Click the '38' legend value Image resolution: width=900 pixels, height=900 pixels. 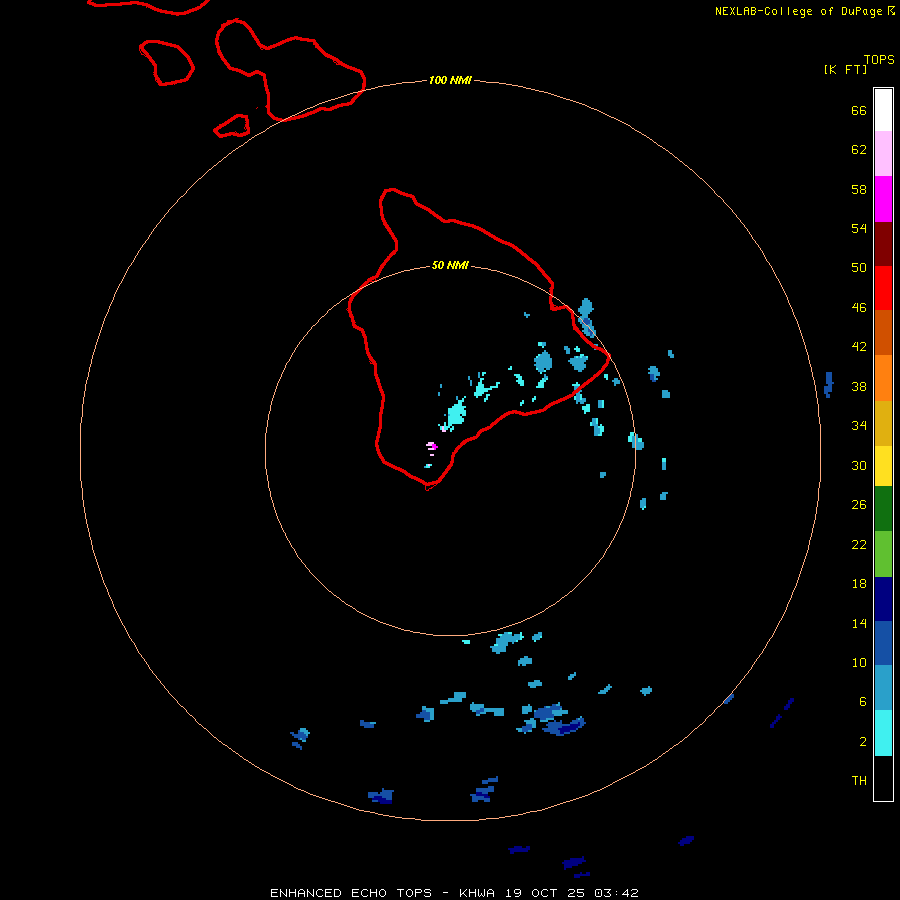click(859, 386)
